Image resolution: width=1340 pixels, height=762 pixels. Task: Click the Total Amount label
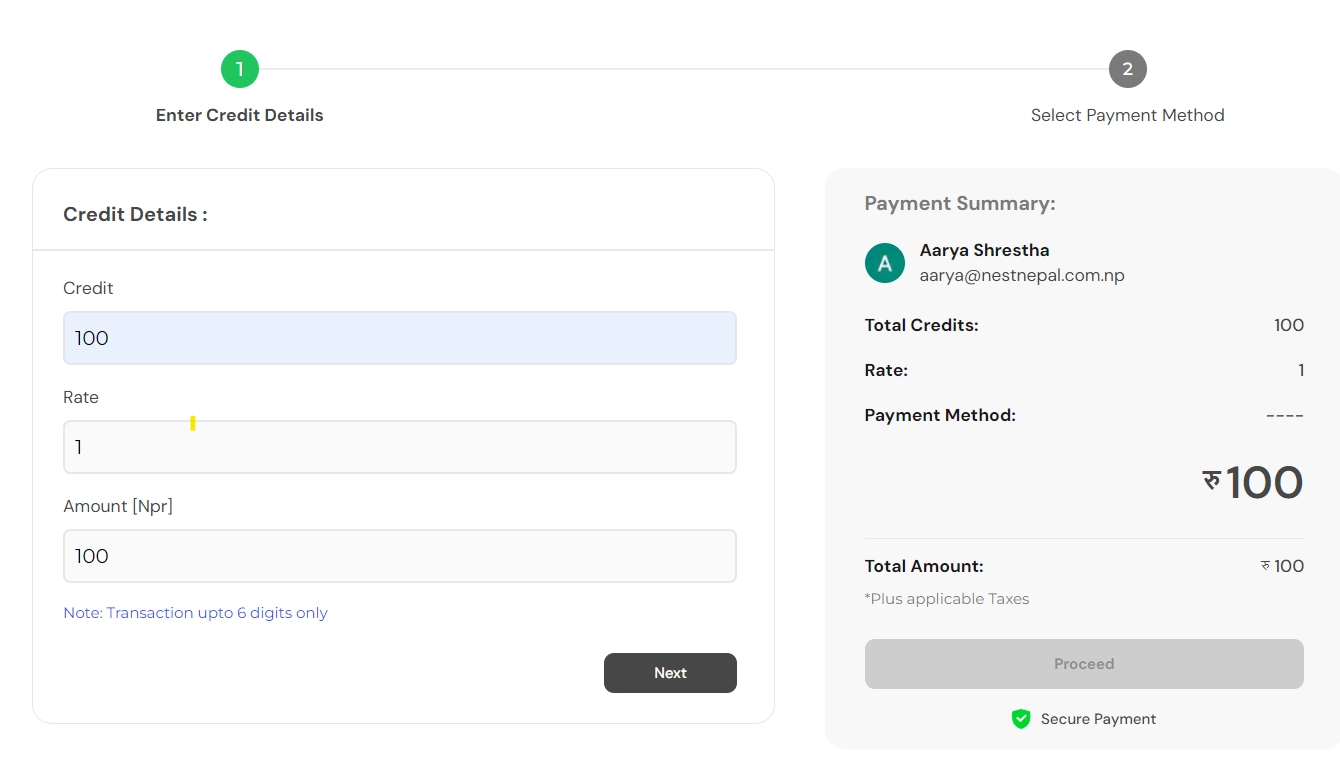924,566
